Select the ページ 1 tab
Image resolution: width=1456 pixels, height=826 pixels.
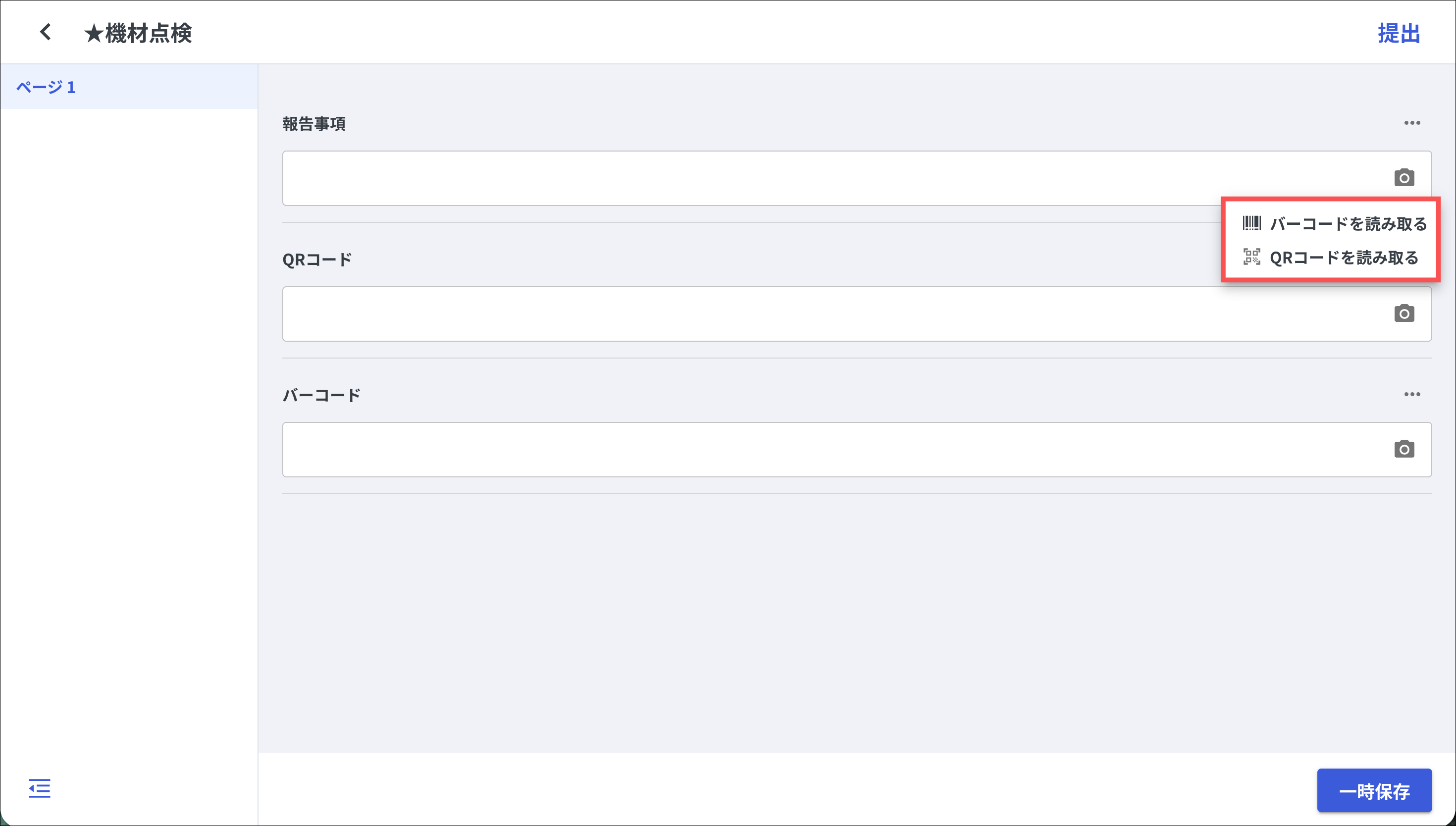coord(46,87)
